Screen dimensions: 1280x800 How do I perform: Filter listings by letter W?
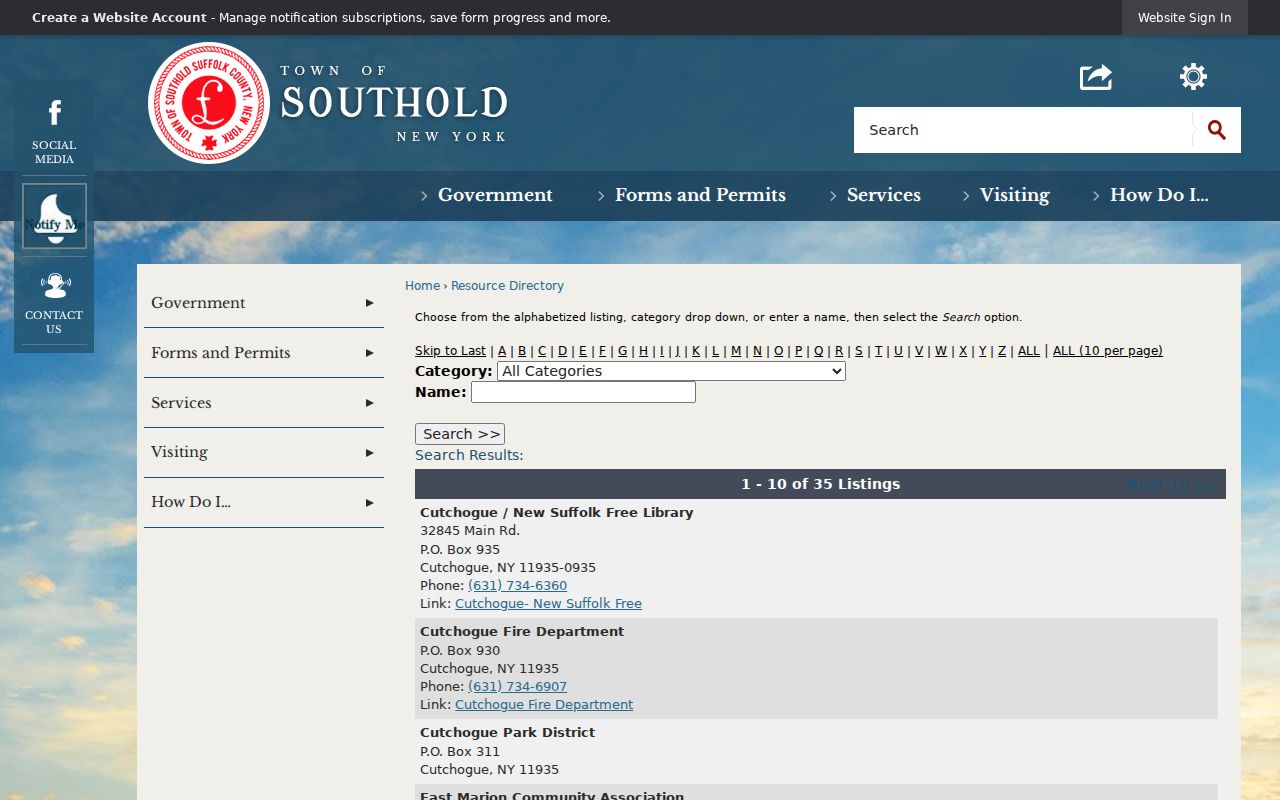(941, 351)
